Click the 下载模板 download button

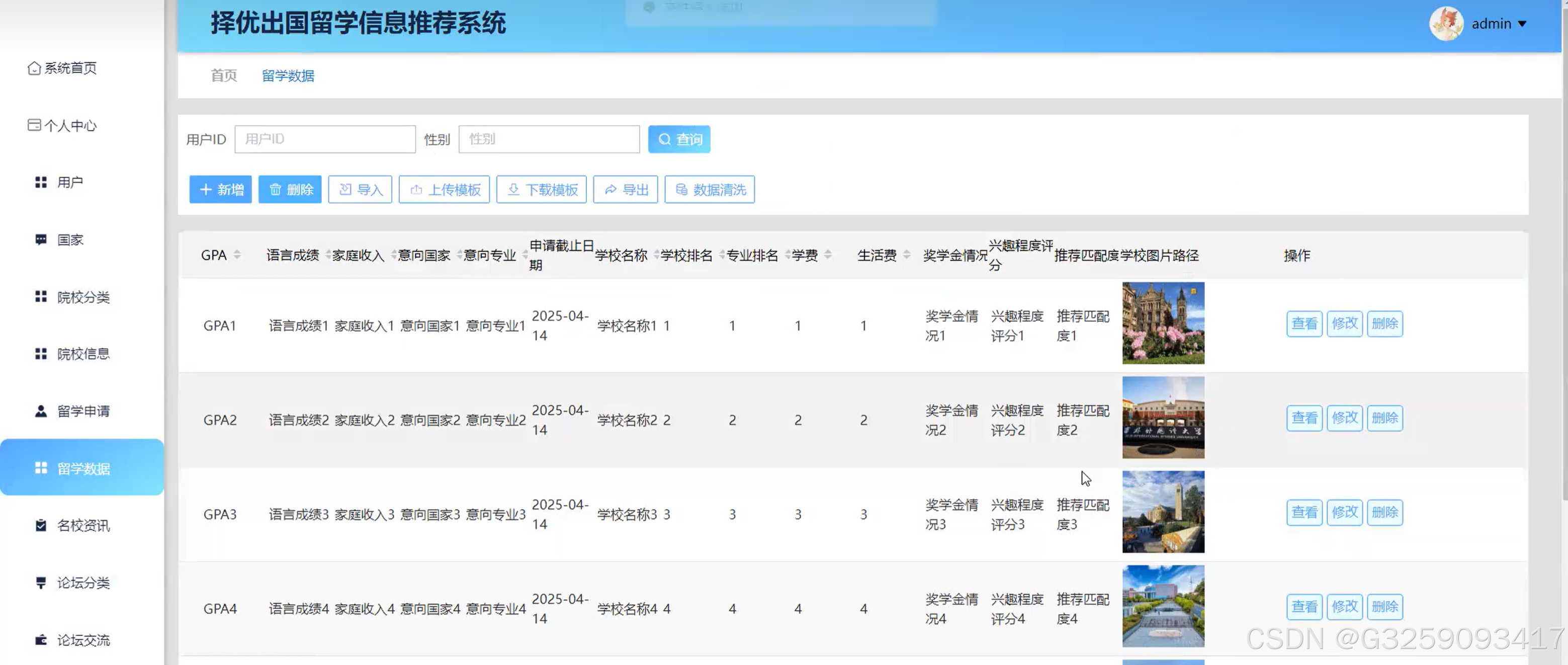point(541,190)
